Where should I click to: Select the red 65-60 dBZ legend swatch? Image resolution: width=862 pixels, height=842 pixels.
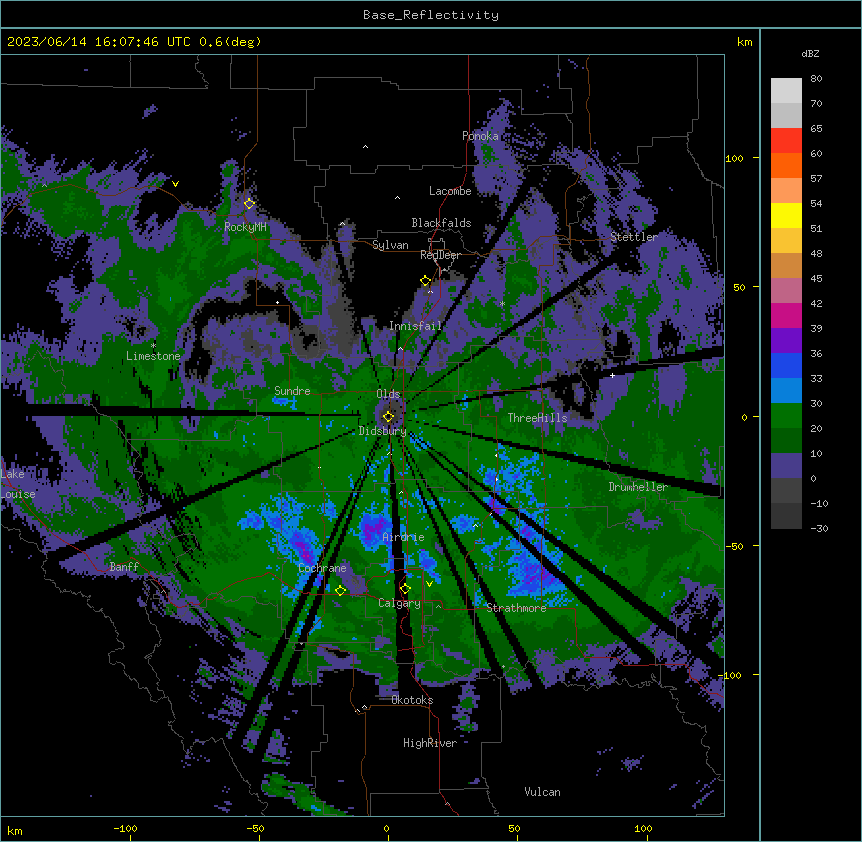coord(786,141)
